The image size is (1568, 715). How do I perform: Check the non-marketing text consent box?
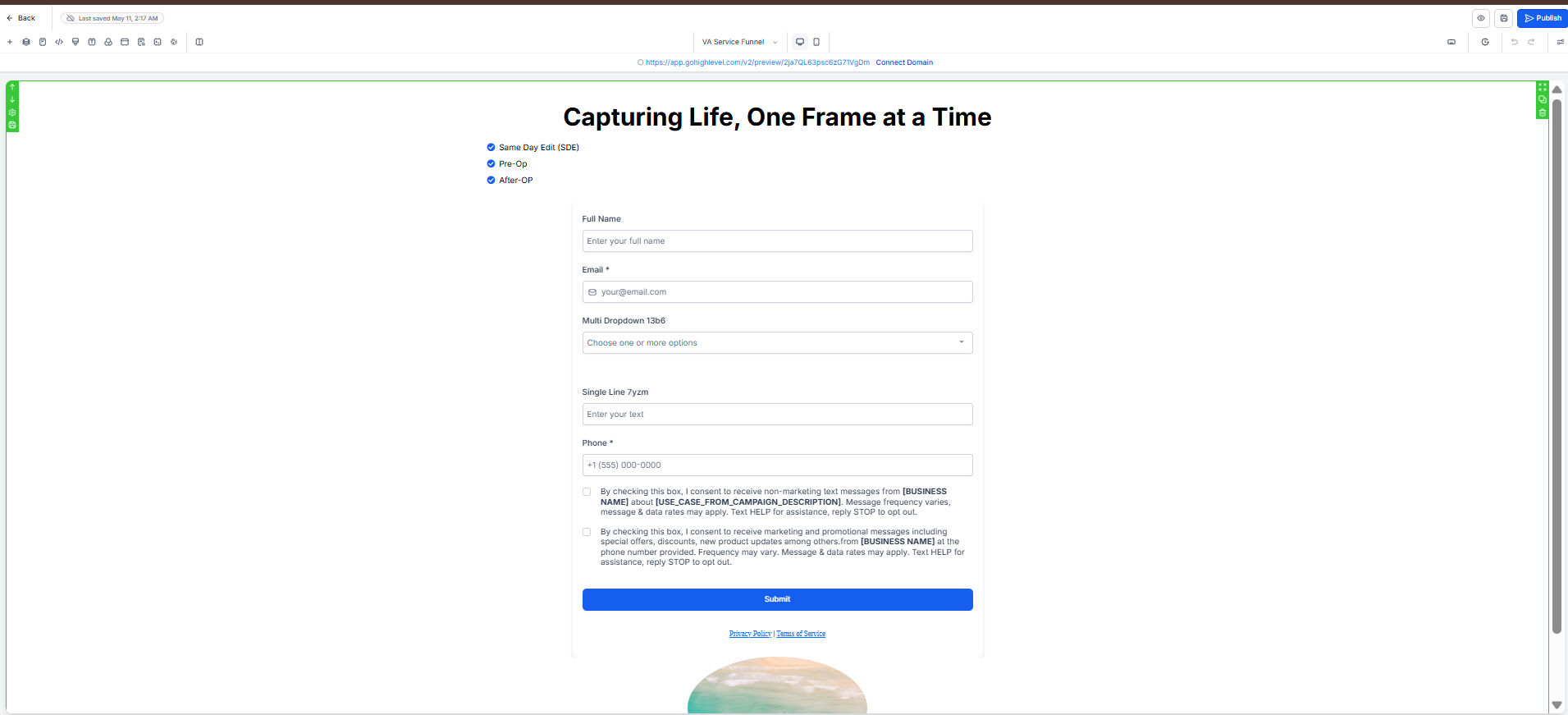587,492
